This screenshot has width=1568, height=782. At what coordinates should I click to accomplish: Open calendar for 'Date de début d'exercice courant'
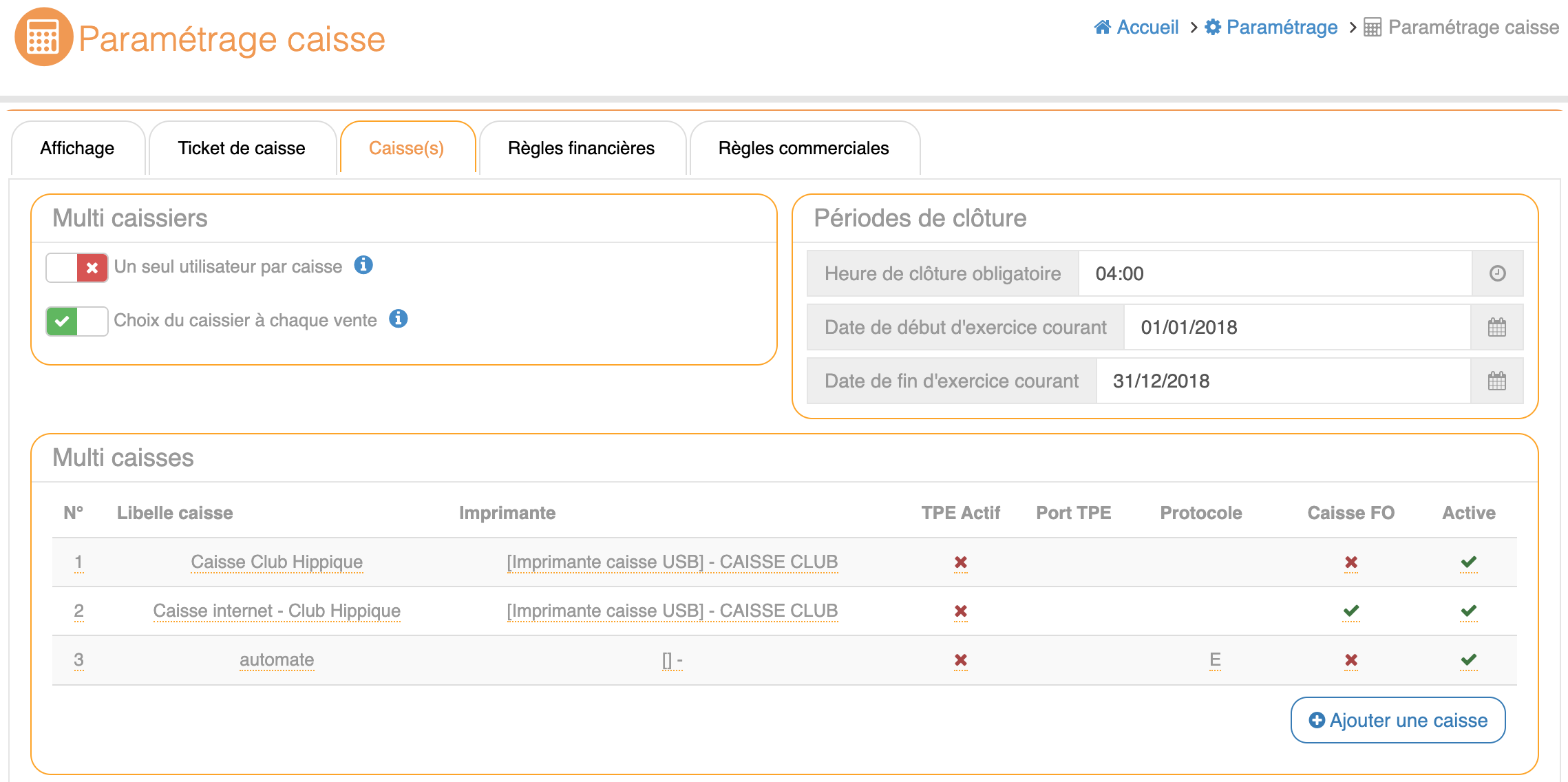pos(1496,327)
